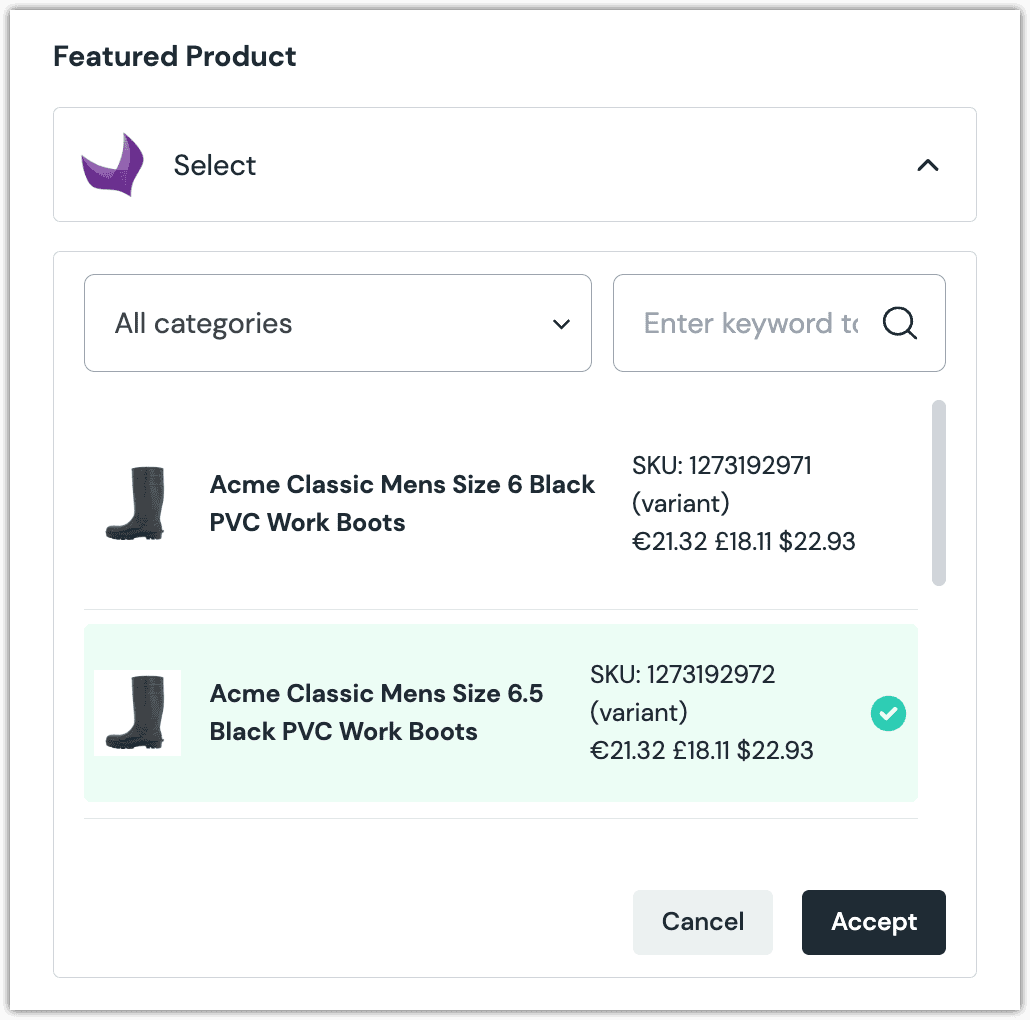Image resolution: width=1030 pixels, height=1020 pixels.
Task: Click Acme Classic Mens Size 6.5 product title
Action: pyautogui.click(x=376, y=712)
